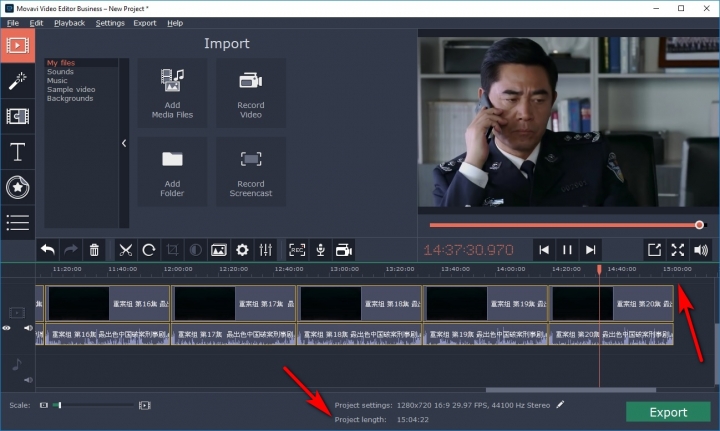
Task: Open the Titles text tab
Action: click(x=17, y=151)
